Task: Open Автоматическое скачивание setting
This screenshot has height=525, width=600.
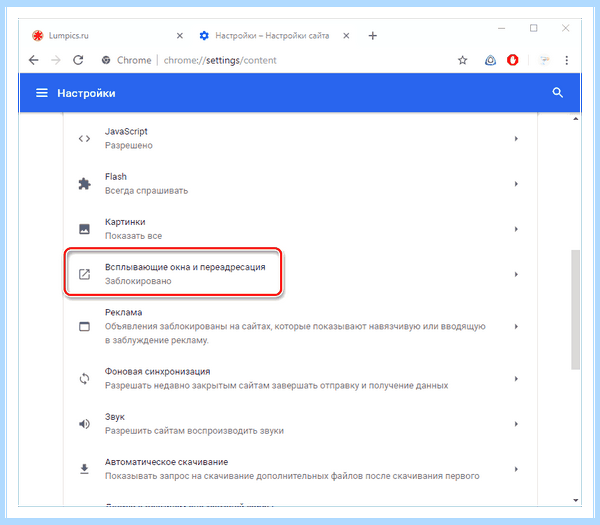Action: 300,469
